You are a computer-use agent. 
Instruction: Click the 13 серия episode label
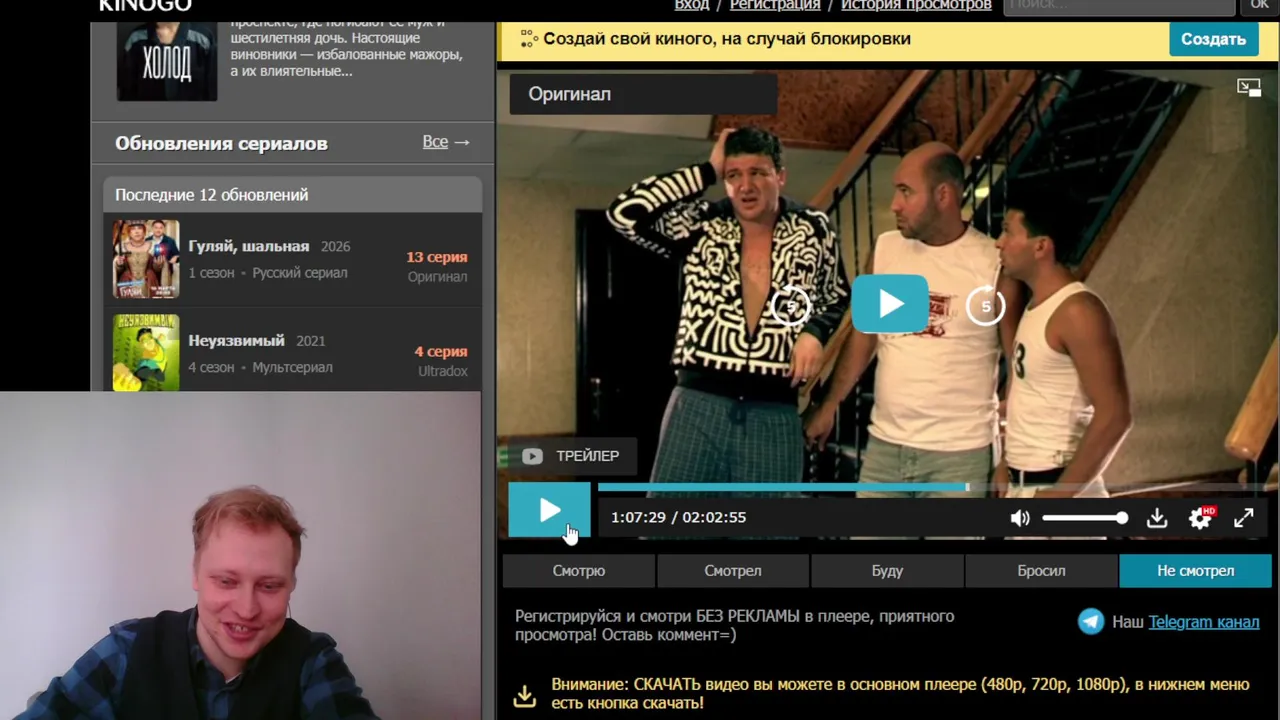[x=437, y=257]
